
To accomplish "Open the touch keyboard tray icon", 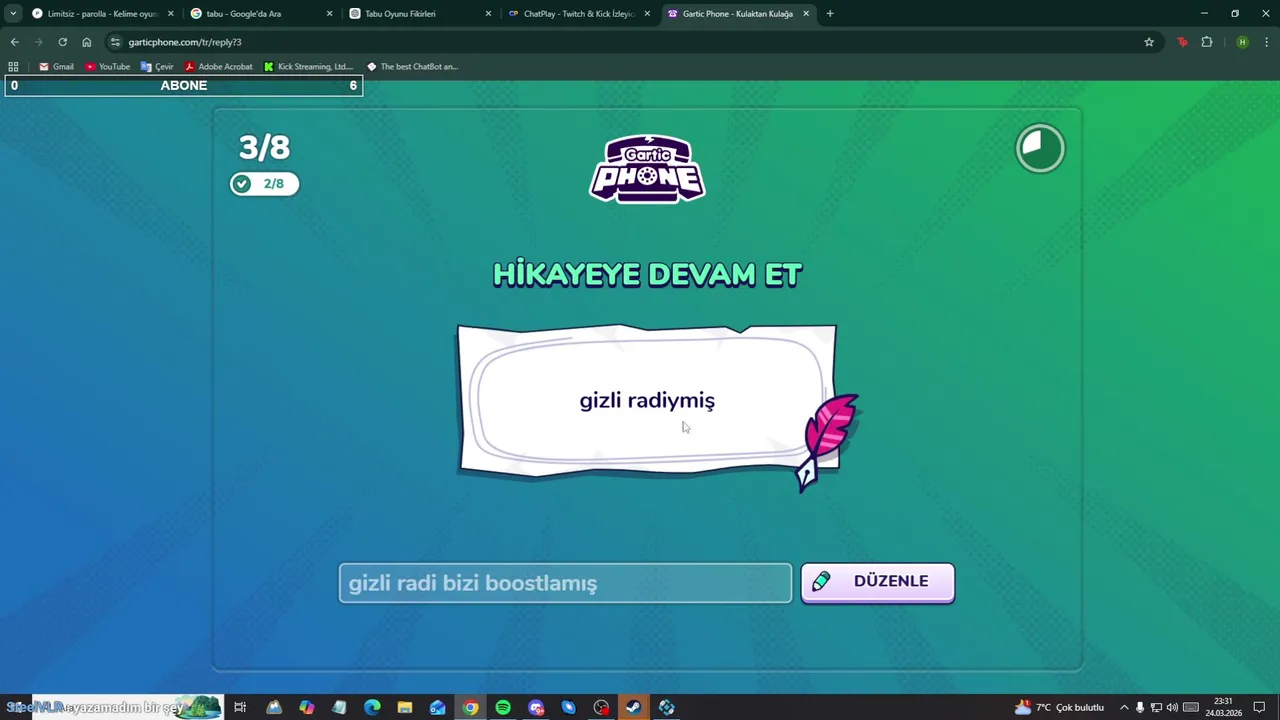I will click(1191, 708).
